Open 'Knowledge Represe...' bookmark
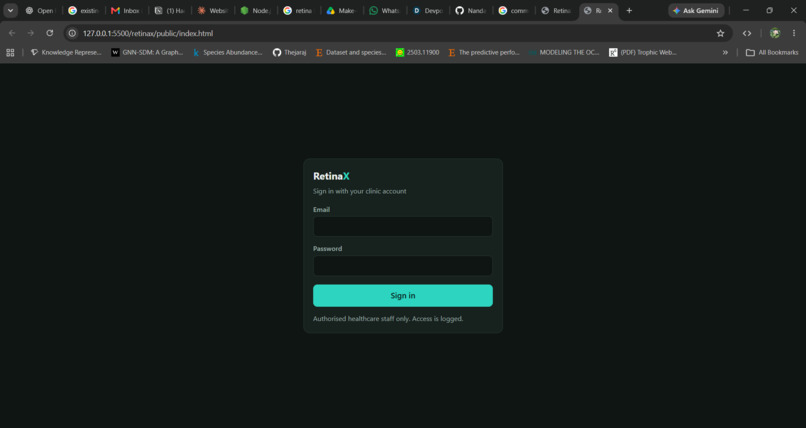The height and width of the screenshot is (428, 806). point(66,52)
